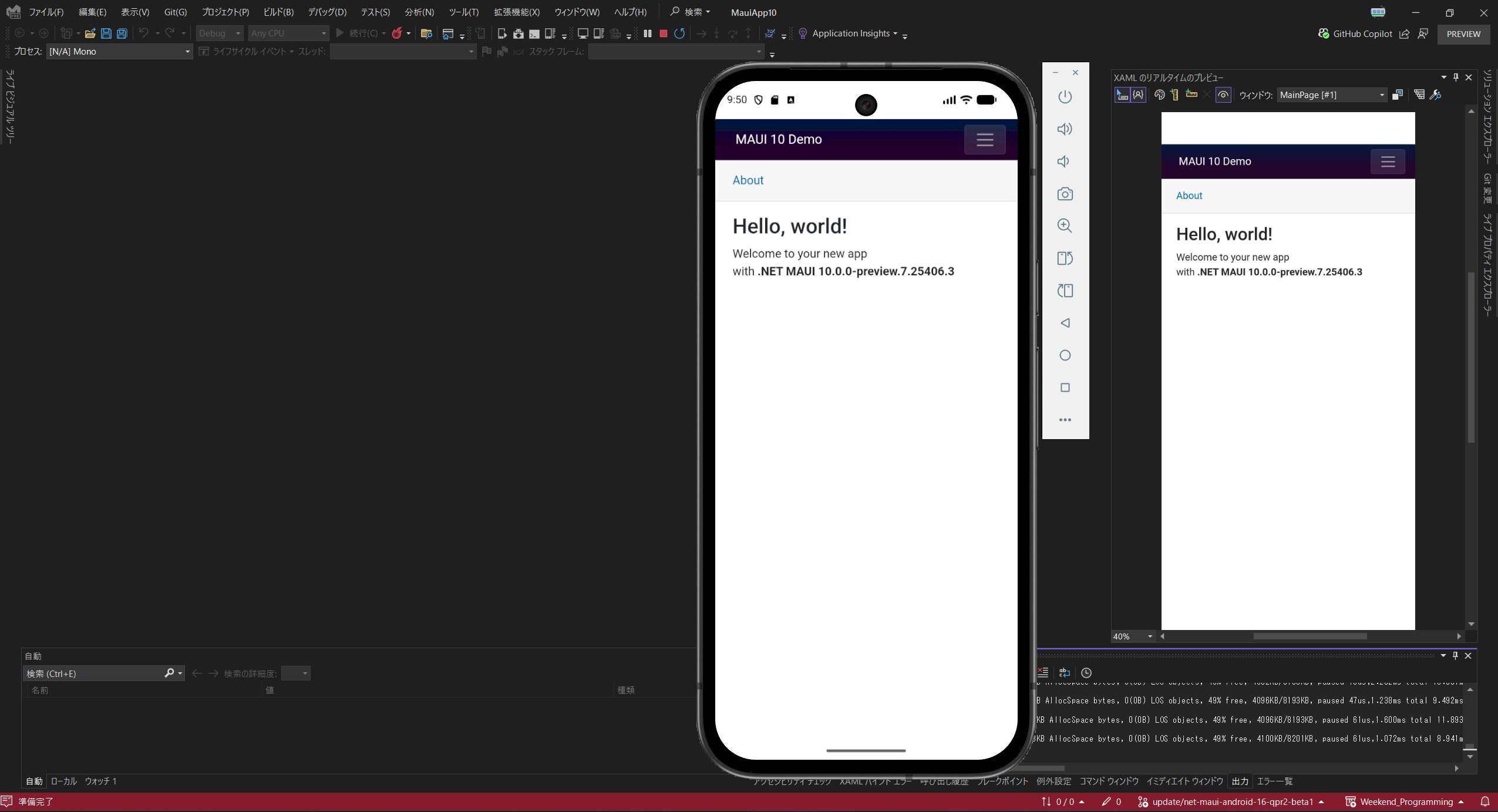1498x812 pixels.
Task: Open the search depth dropdown in the Autos panel
Action: 295,673
